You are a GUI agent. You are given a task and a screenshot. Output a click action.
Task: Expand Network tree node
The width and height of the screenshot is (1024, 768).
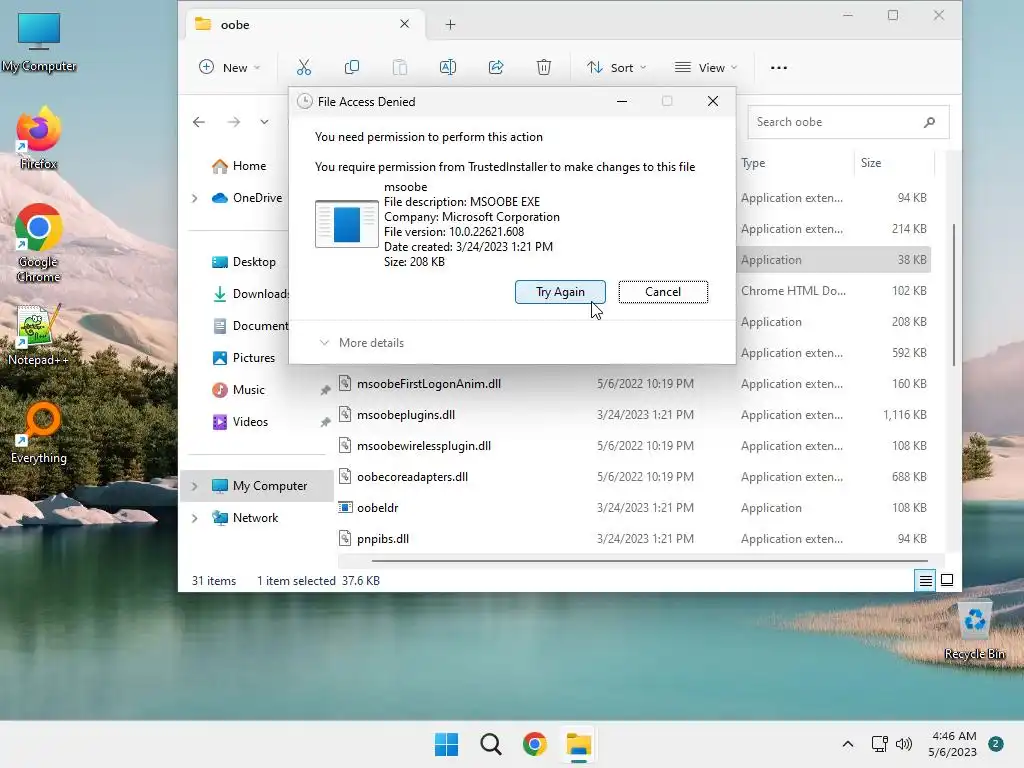(x=195, y=518)
